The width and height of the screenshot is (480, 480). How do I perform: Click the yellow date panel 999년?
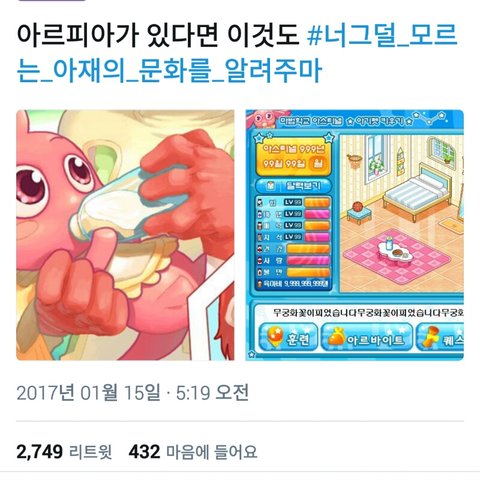click(x=293, y=156)
